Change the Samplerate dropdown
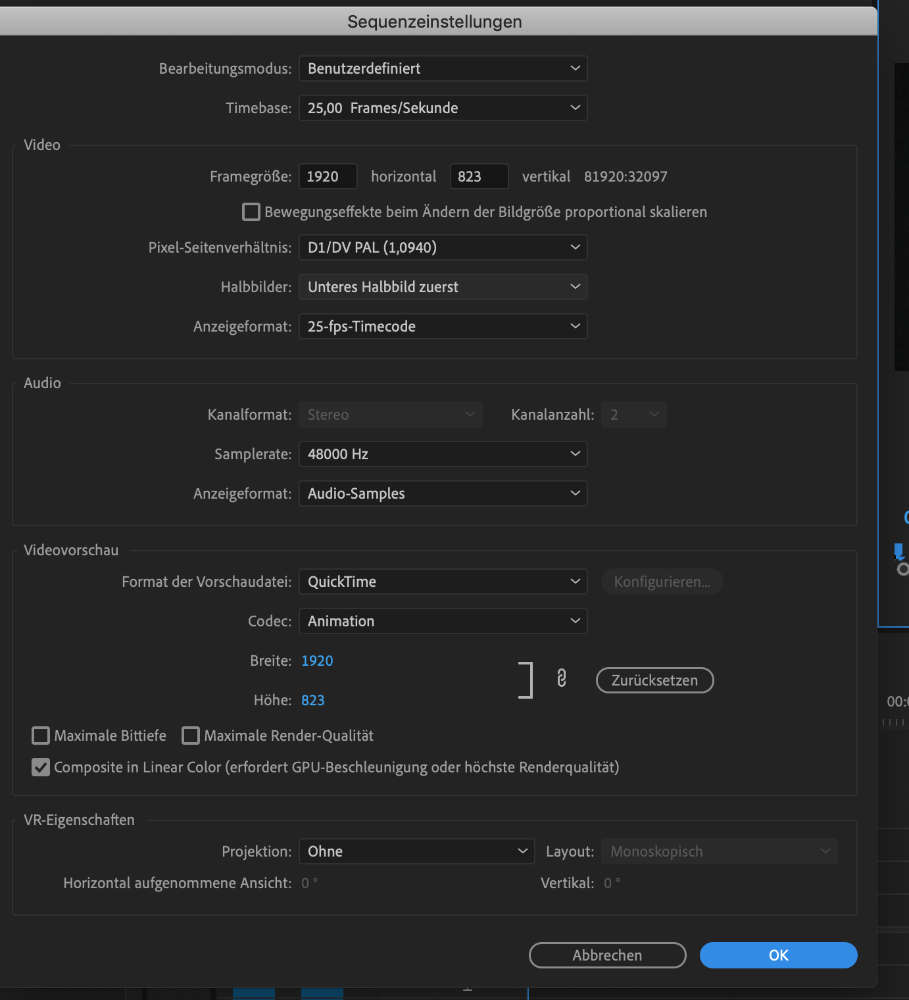The width and height of the screenshot is (909, 1000). [x=442, y=454]
